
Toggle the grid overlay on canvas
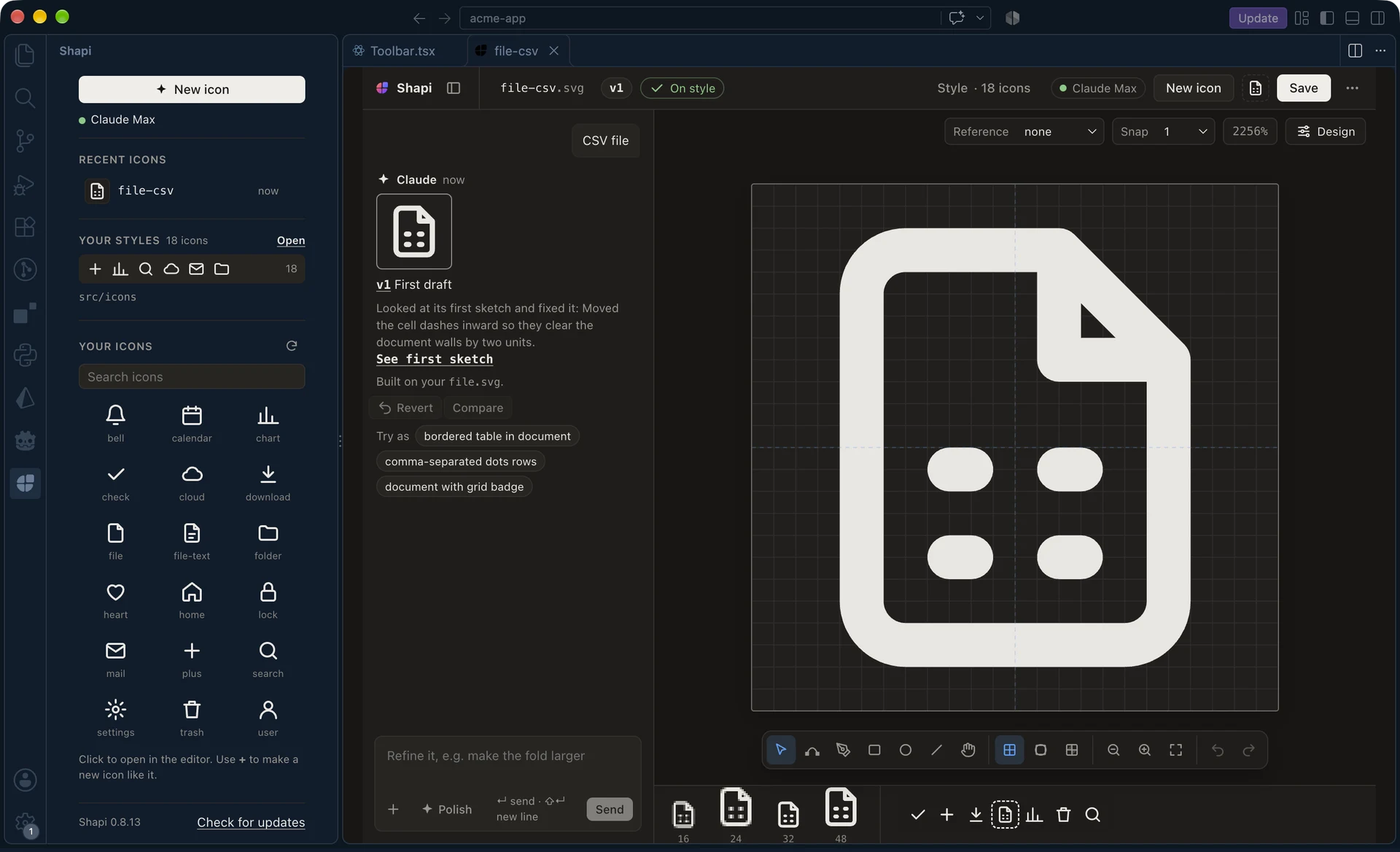coord(1010,750)
